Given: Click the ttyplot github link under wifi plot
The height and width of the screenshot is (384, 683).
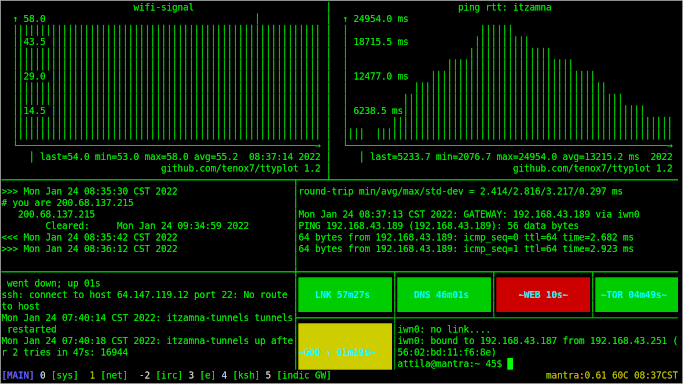Looking at the screenshot, I should click(240, 168).
